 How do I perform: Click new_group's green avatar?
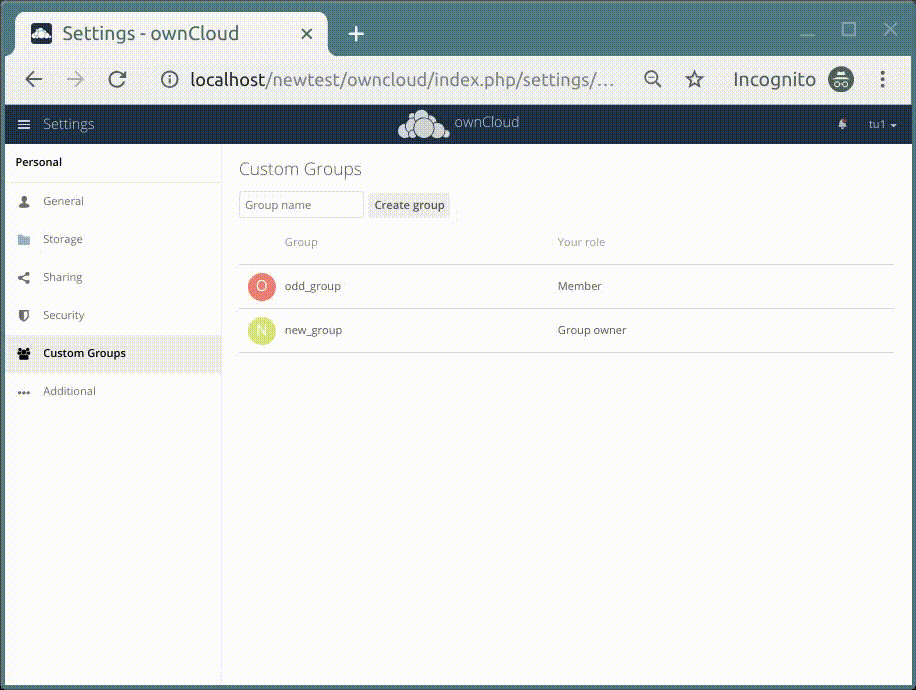tap(261, 330)
